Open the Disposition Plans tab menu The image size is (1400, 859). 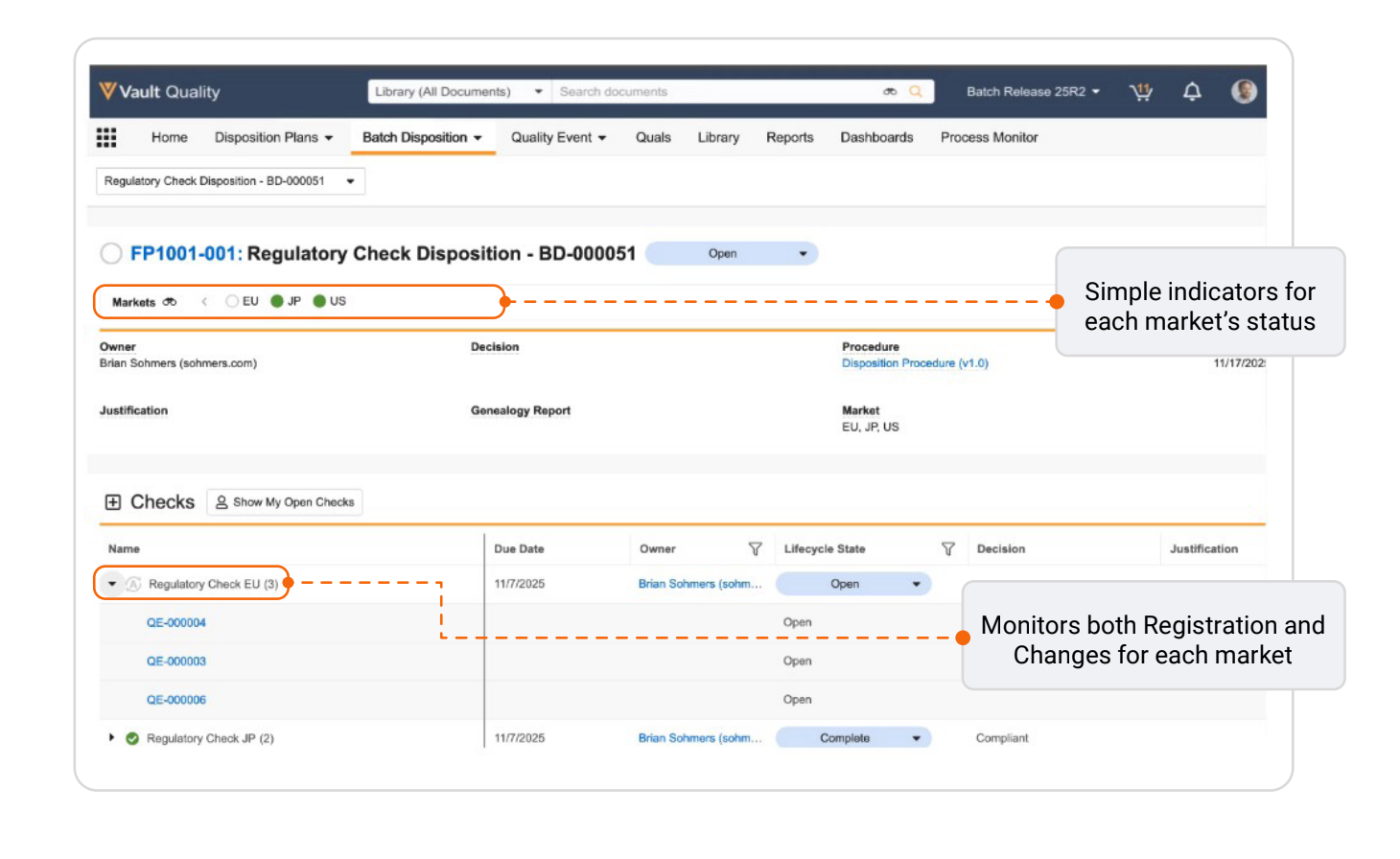coord(273,137)
